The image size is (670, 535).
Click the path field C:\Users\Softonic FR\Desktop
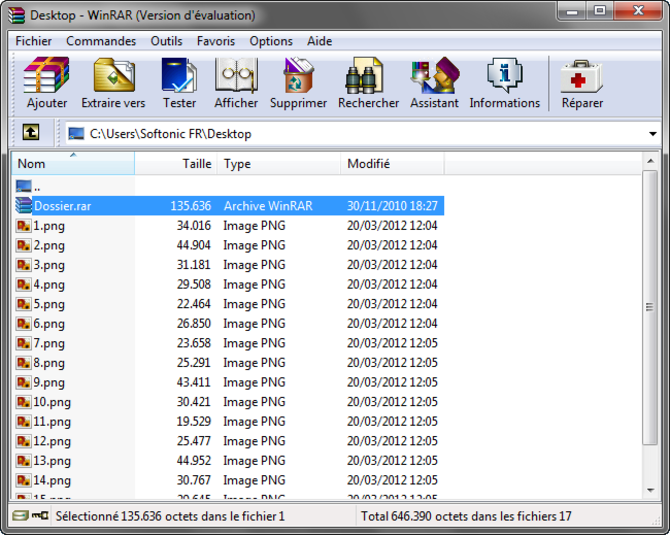[x=361, y=134]
